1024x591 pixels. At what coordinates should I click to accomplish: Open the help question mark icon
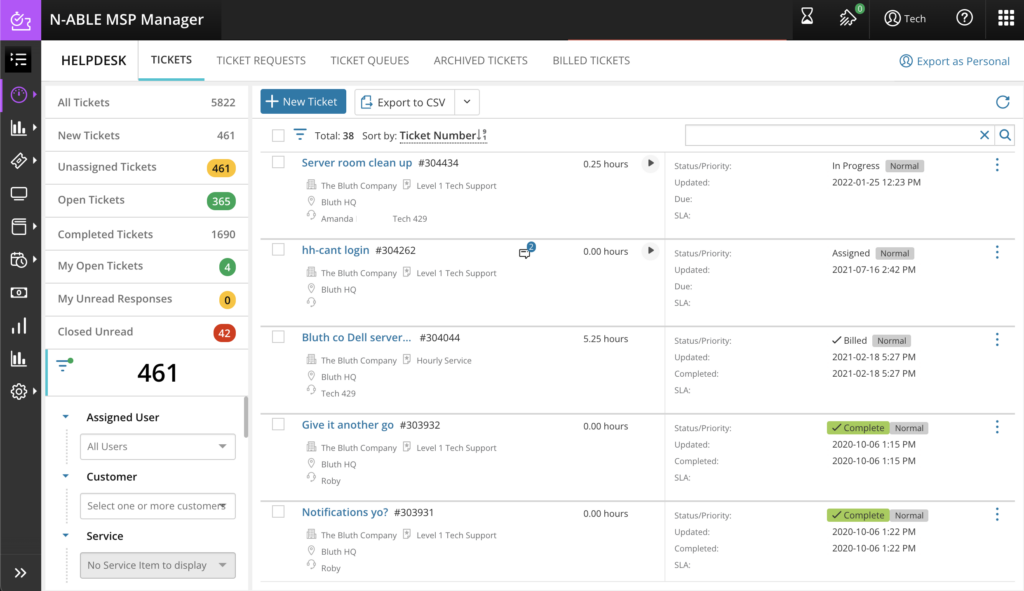965,18
